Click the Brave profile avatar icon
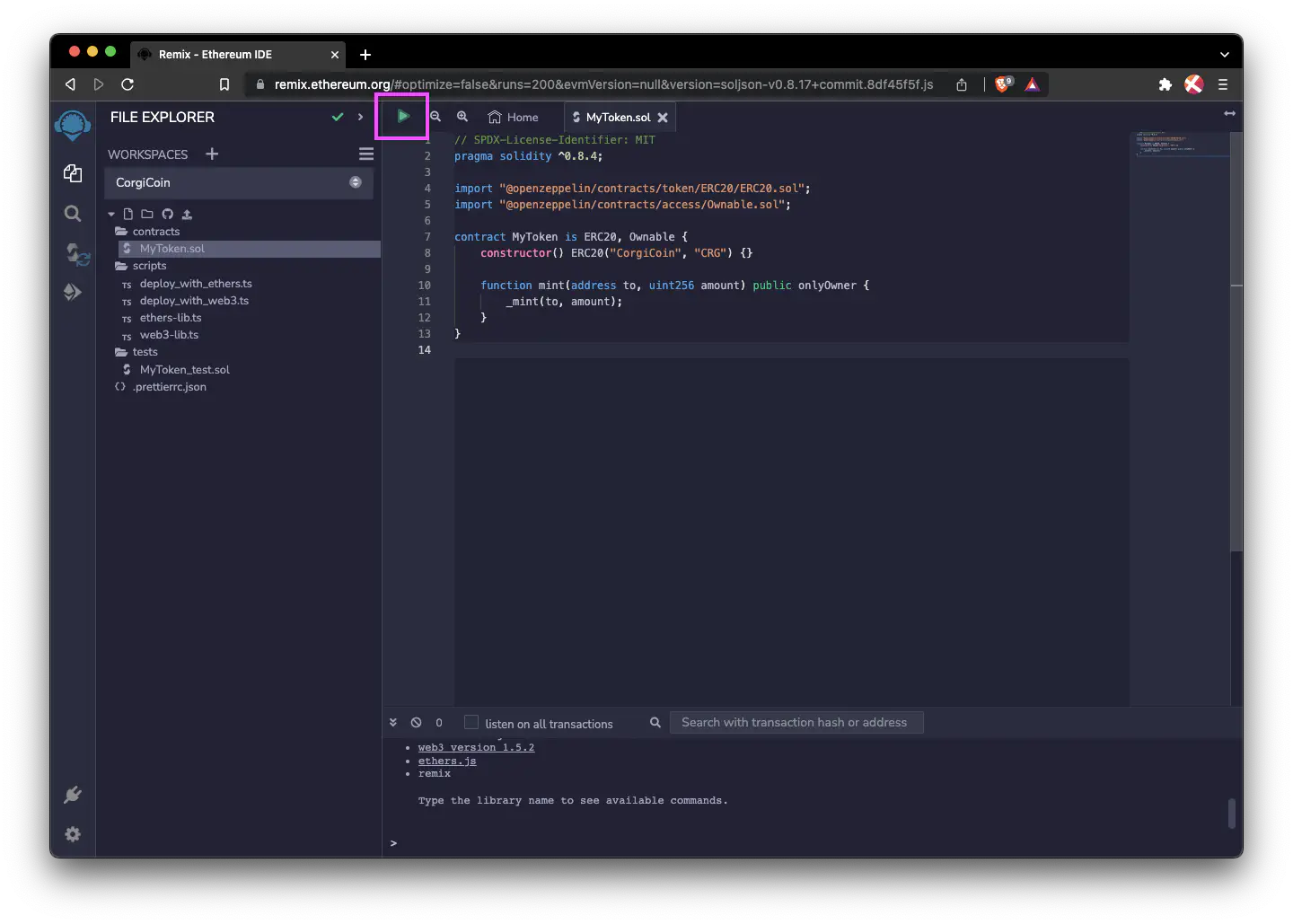The width and height of the screenshot is (1293, 924). click(1193, 84)
